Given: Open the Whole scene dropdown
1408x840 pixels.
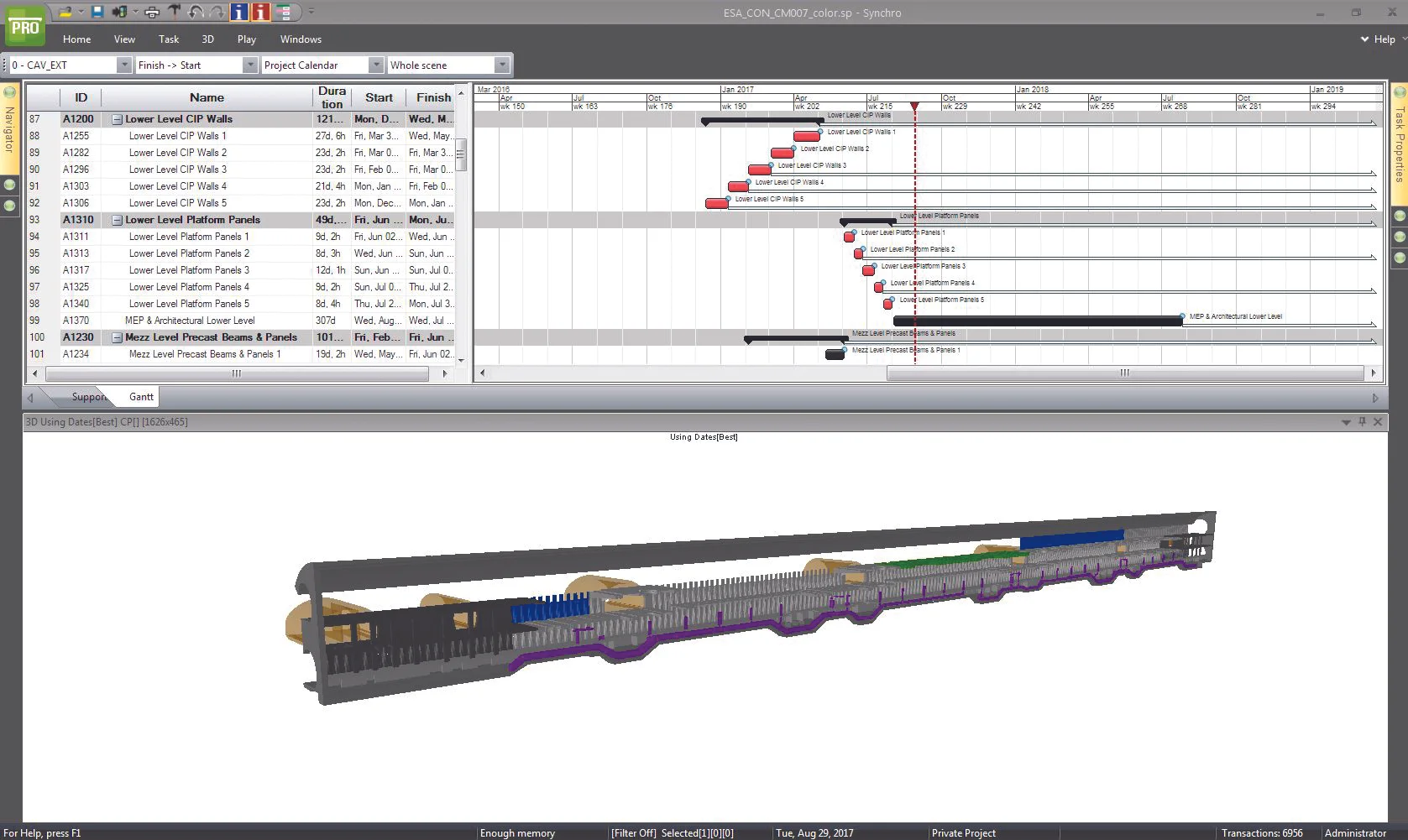Looking at the screenshot, I should (502, 65).
